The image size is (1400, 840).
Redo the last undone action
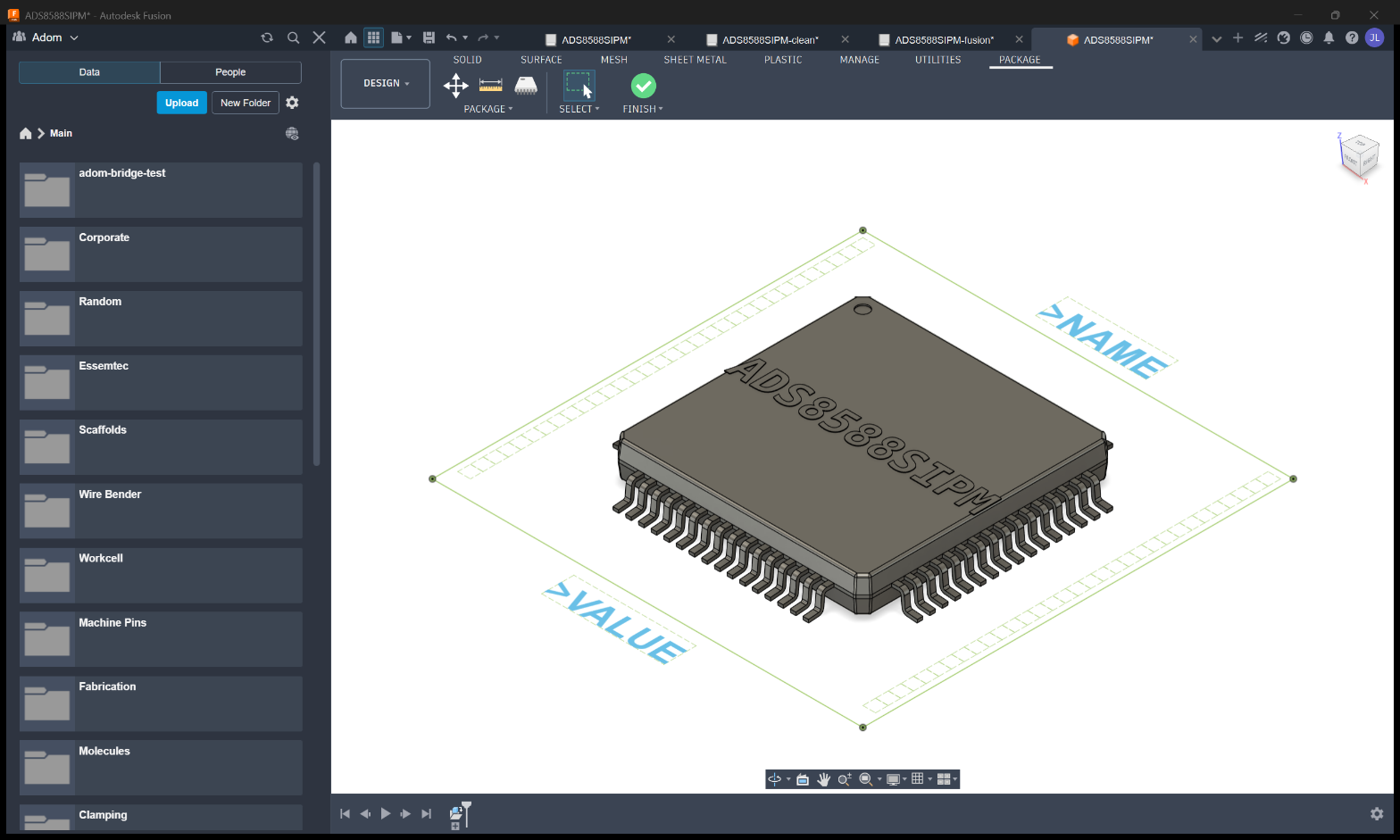pos(483,37)
